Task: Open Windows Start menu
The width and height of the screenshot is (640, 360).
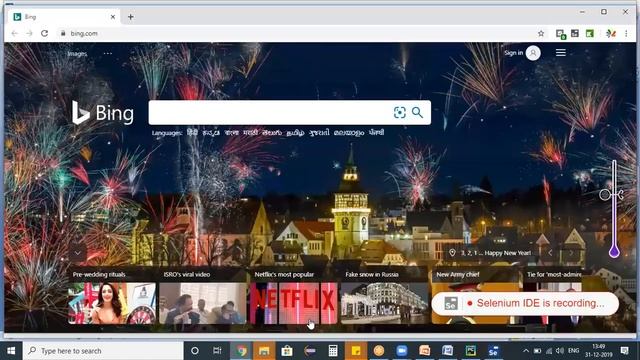Action: 11,351
